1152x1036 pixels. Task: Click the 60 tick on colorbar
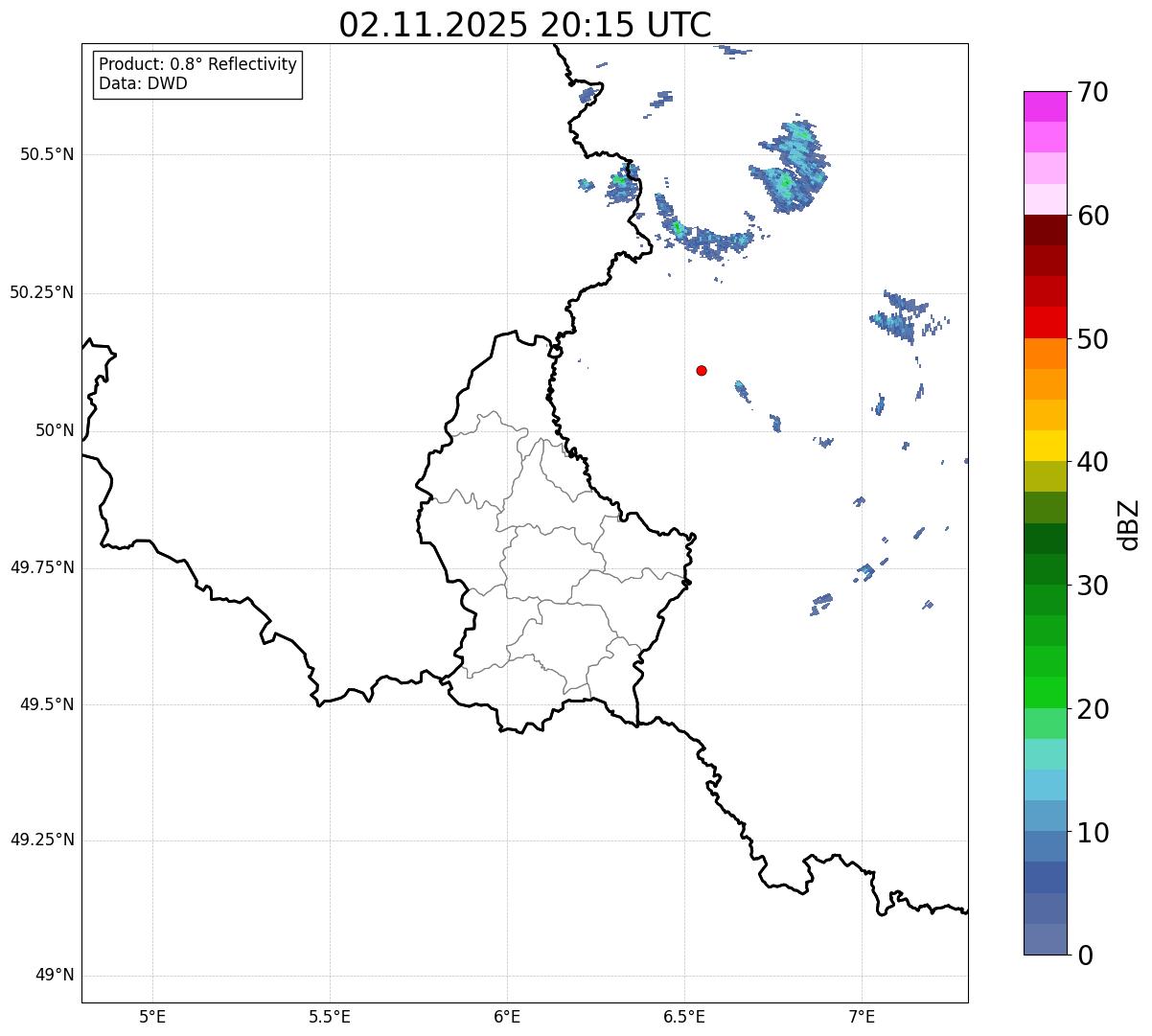pyautogui.click(x=1093, y=216)
